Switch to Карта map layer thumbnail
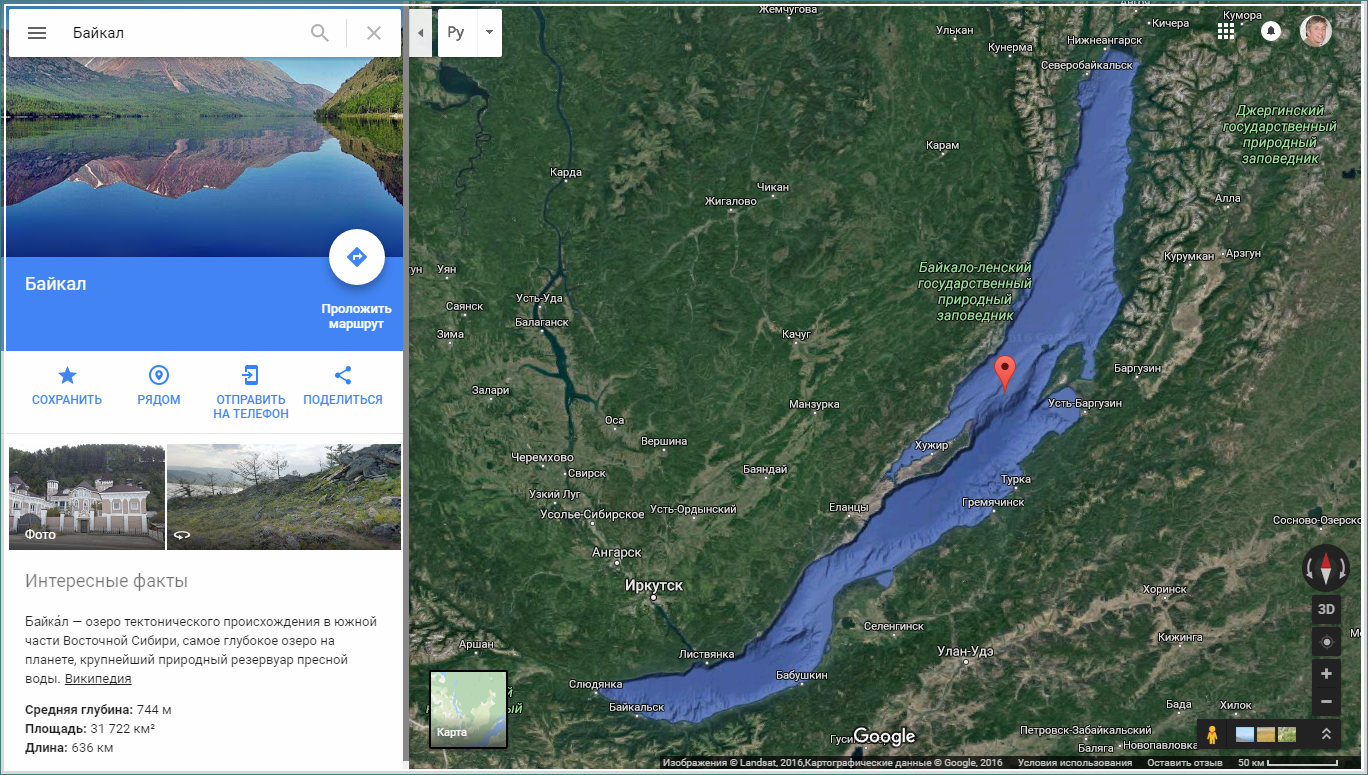The image size is (1368, 775). coord(468,709)
